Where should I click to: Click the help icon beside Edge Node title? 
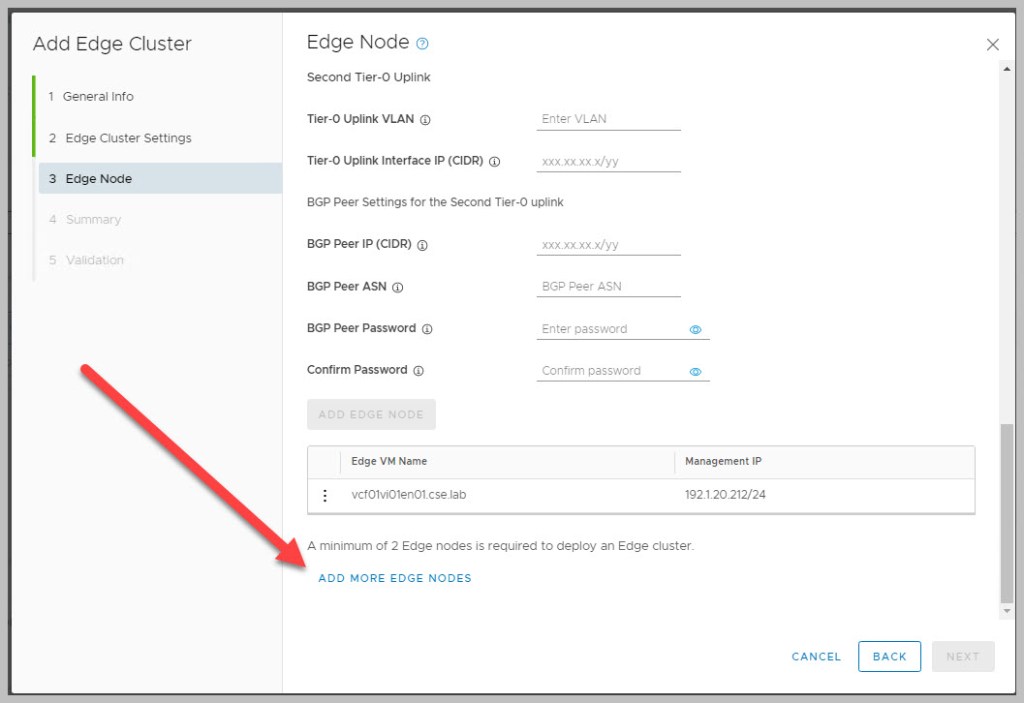(x=422, y=43)
